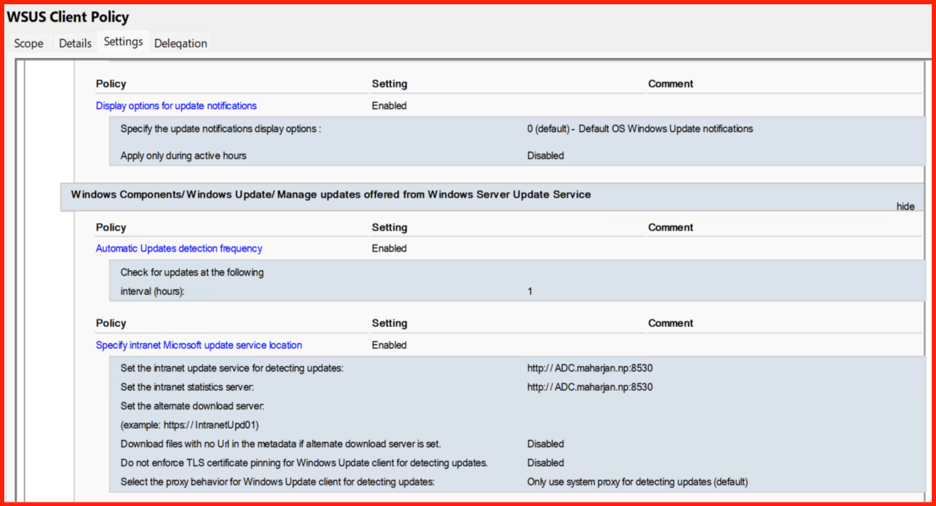Open Display options for update notifications policy

[x=176, y=106]
